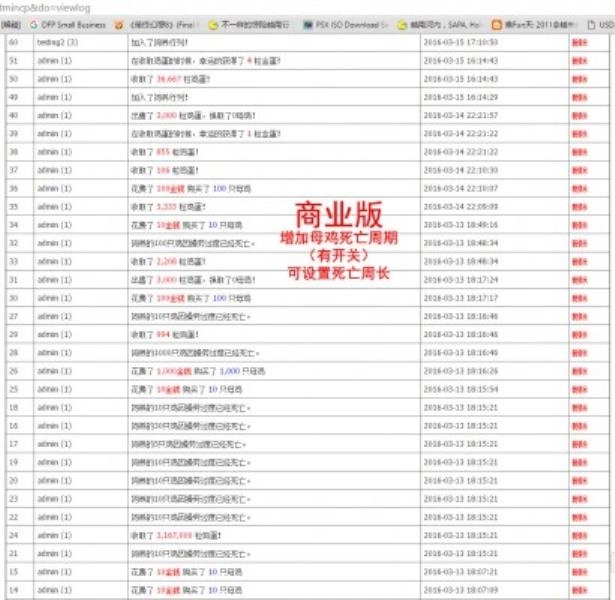The width and height of the screenshot is (615, 600).
Task: Select the red value '3,167,000' in row 24
Action: [x=174, y=535]
